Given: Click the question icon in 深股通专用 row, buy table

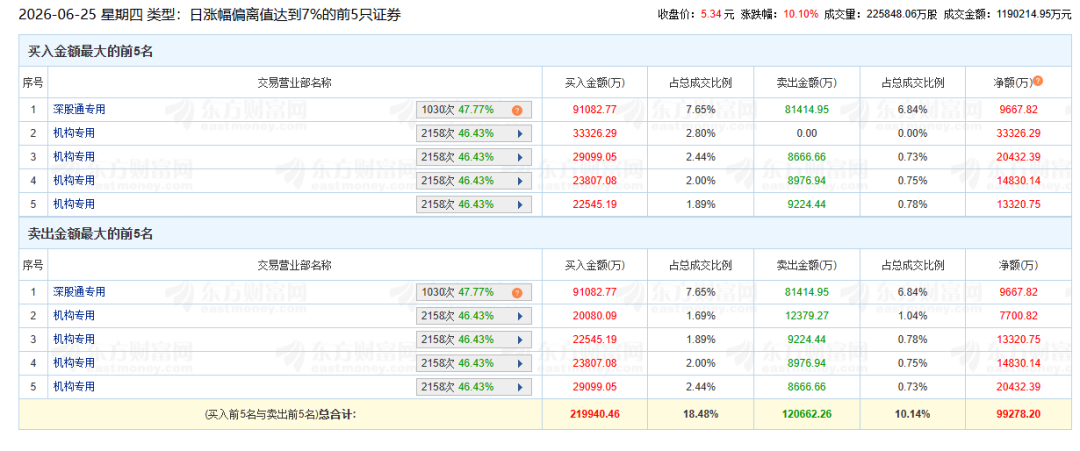Looking at the screenshot, I should coord(517,109).
